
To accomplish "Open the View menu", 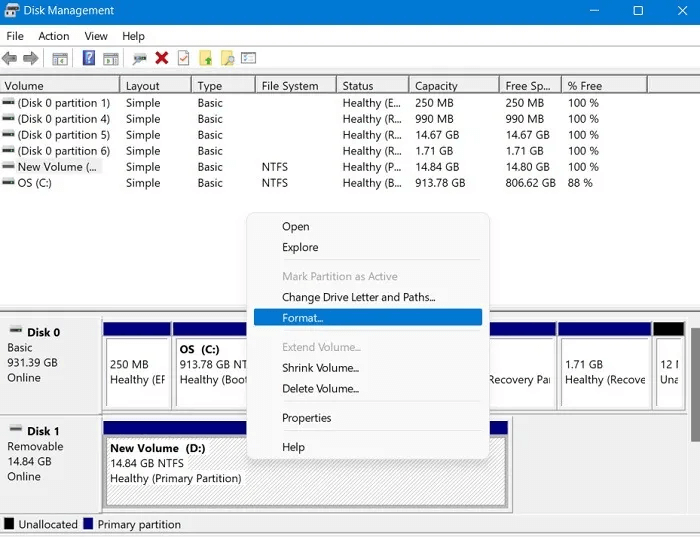I will coord(96,36).
